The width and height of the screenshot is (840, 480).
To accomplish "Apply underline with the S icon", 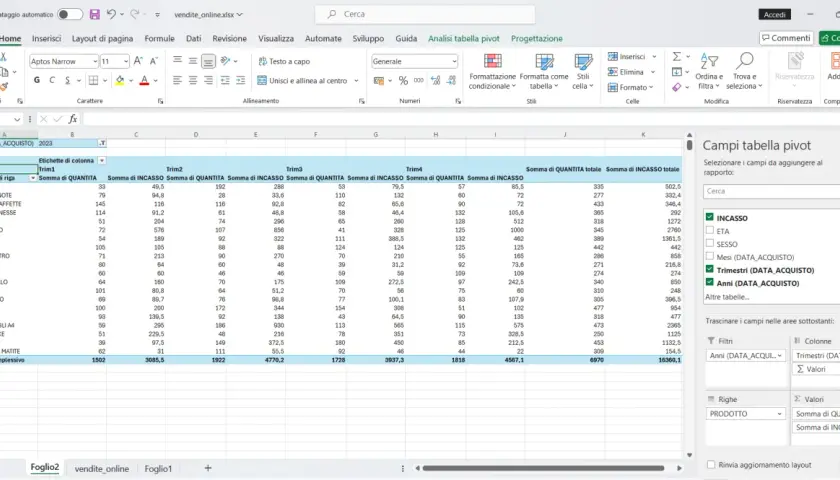I will coord(68,80).
